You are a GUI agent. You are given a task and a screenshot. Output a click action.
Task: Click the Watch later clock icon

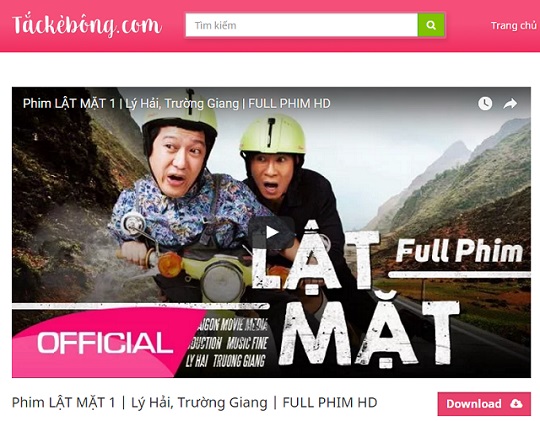coord(485,103)
